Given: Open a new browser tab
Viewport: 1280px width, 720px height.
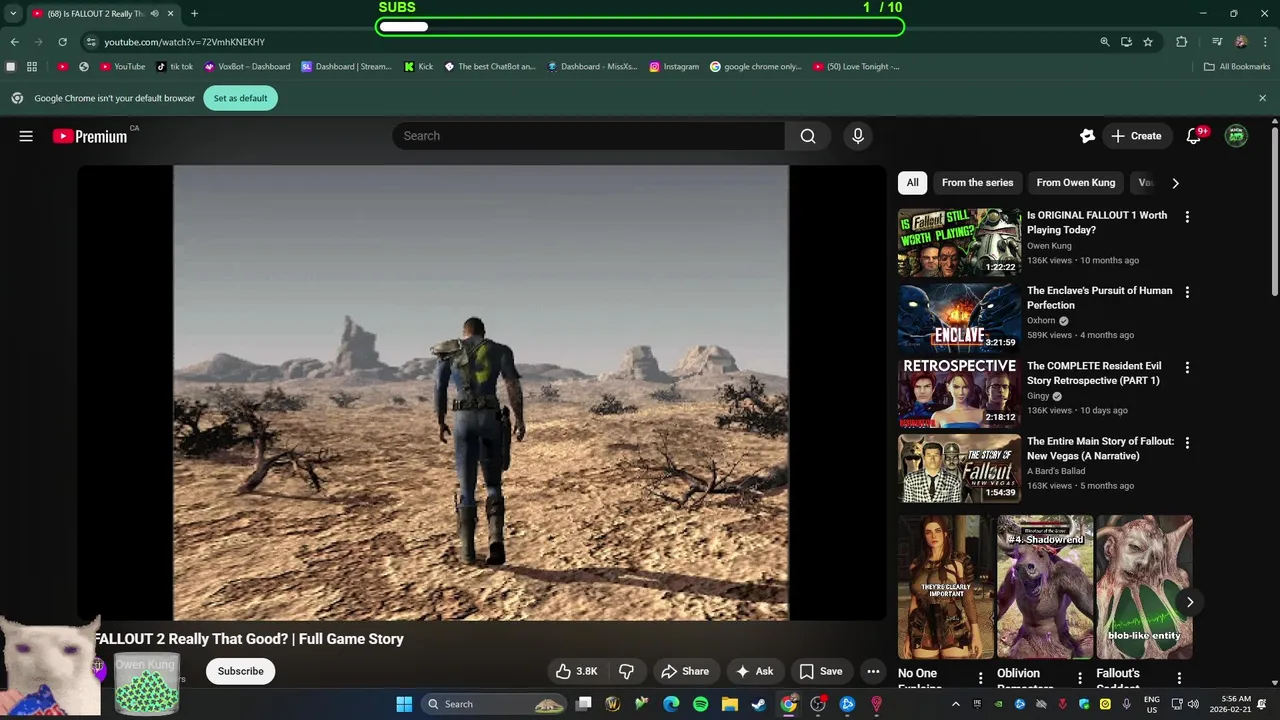Looking at the screenshot, I should 194,14.
